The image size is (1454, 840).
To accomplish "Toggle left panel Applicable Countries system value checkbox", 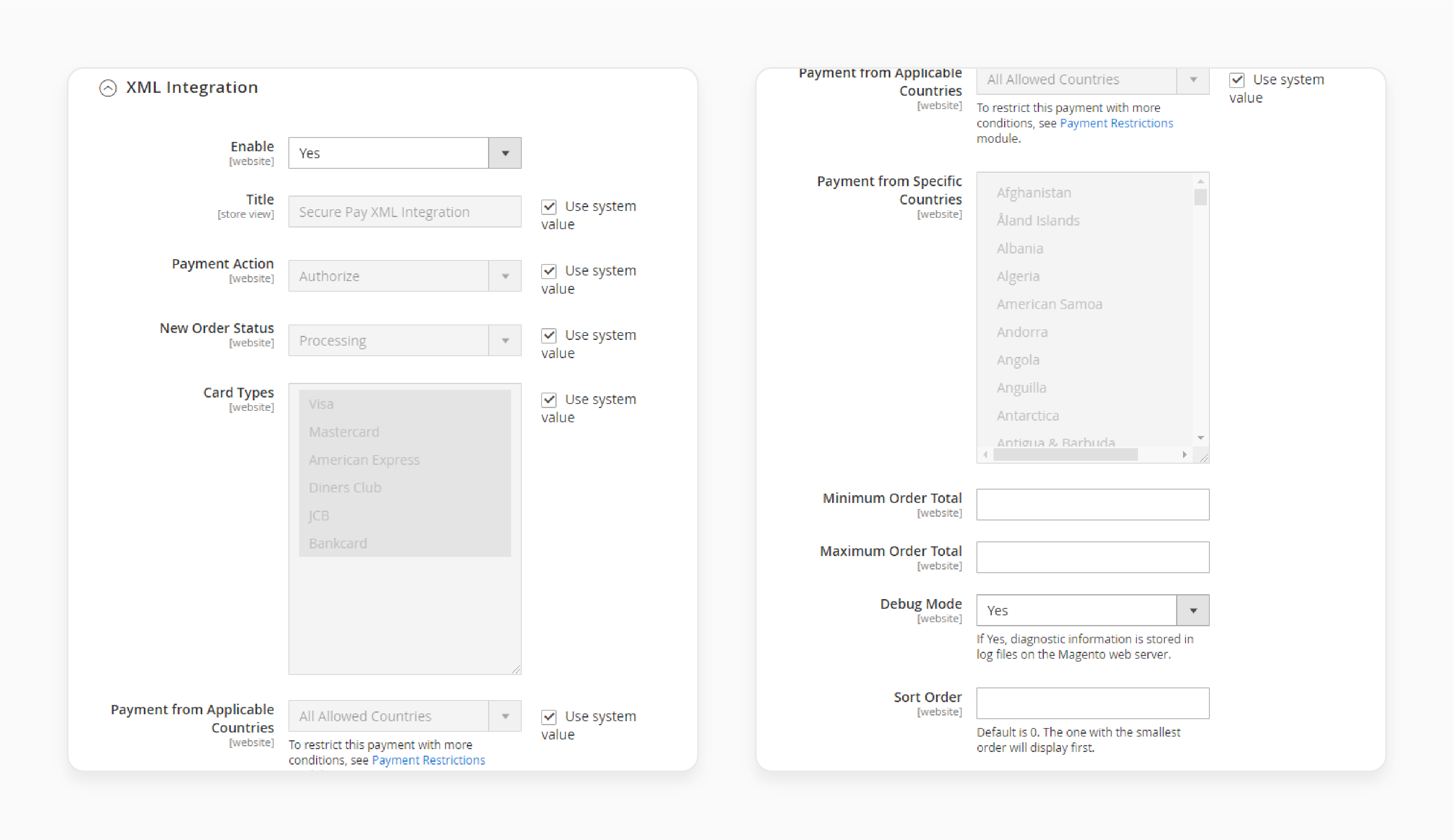I will 549,717.
